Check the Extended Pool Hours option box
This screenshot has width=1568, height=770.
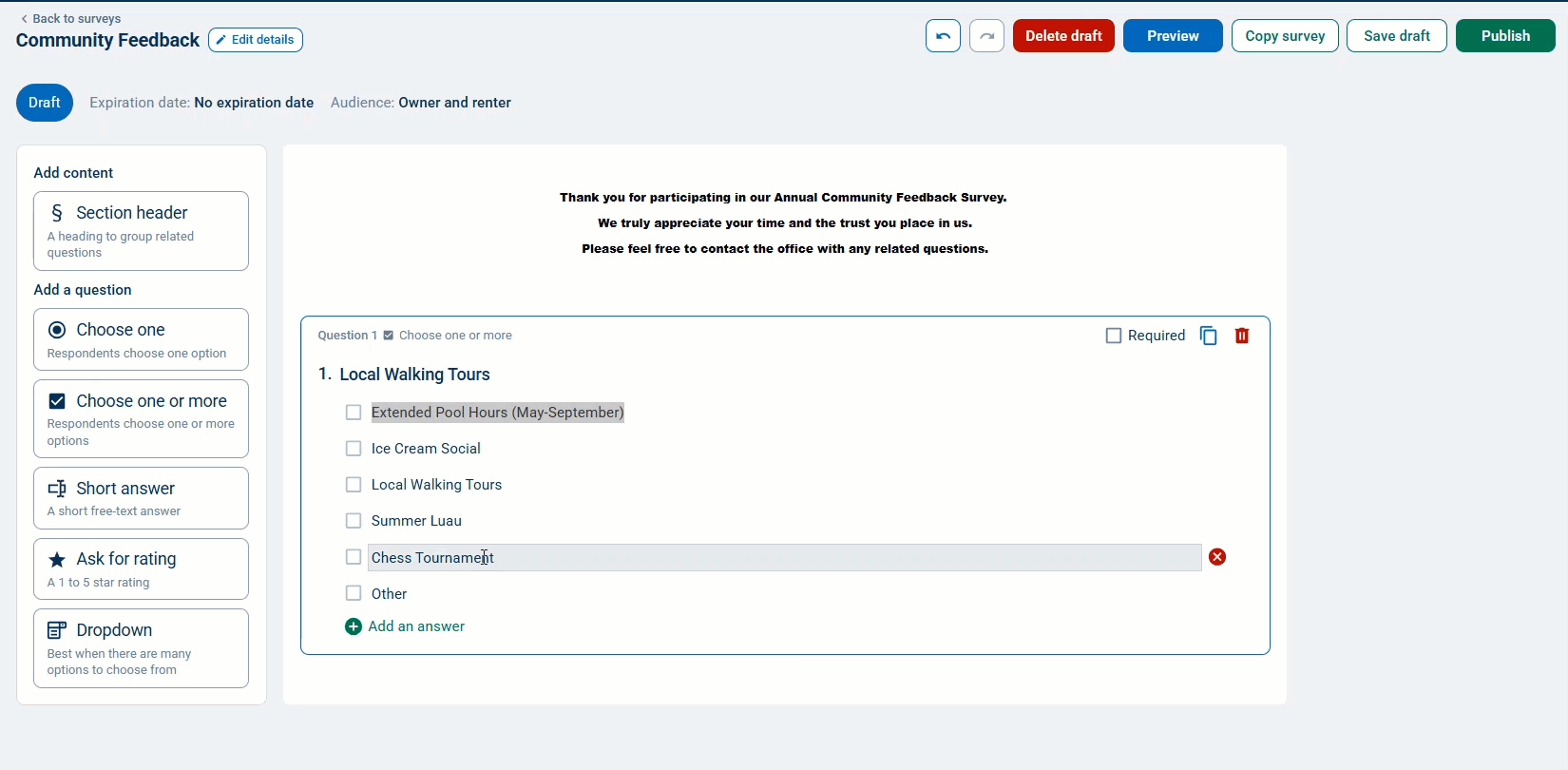point(354,413)
